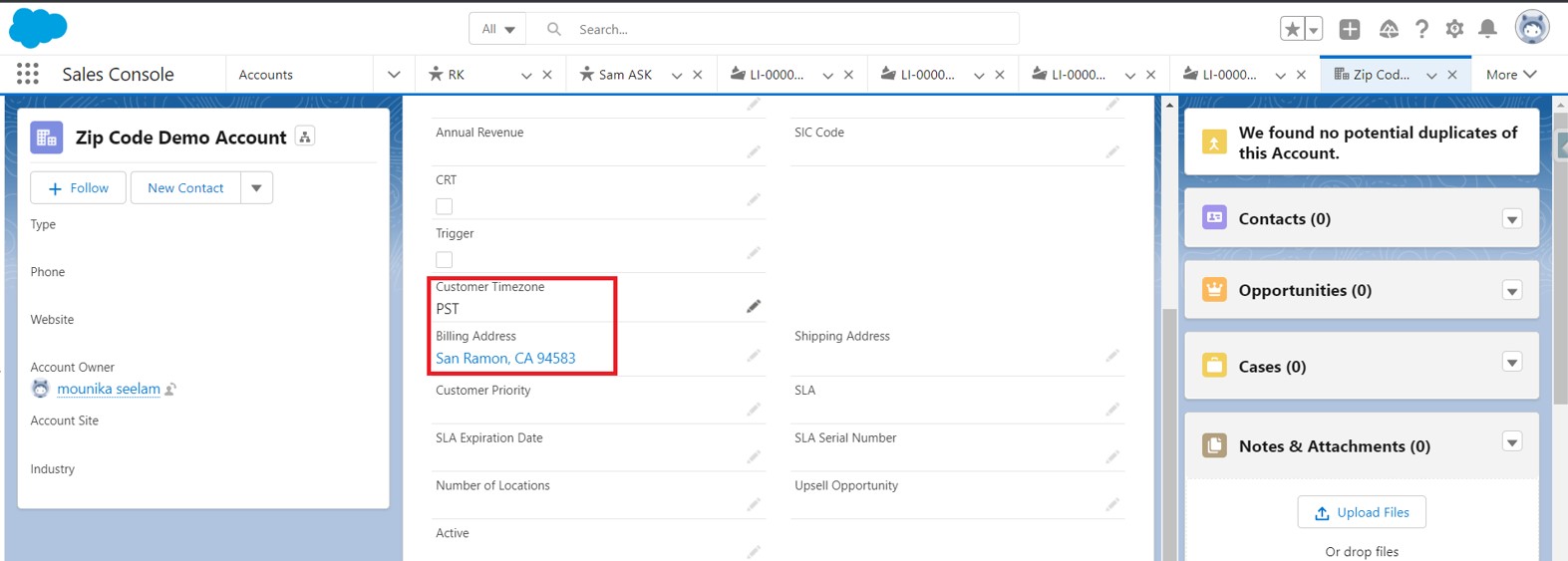Edit Shipping Address with pencil icon
Image resolution: width=1568 pixels, height=561 pixels.
coord(1112,356)
